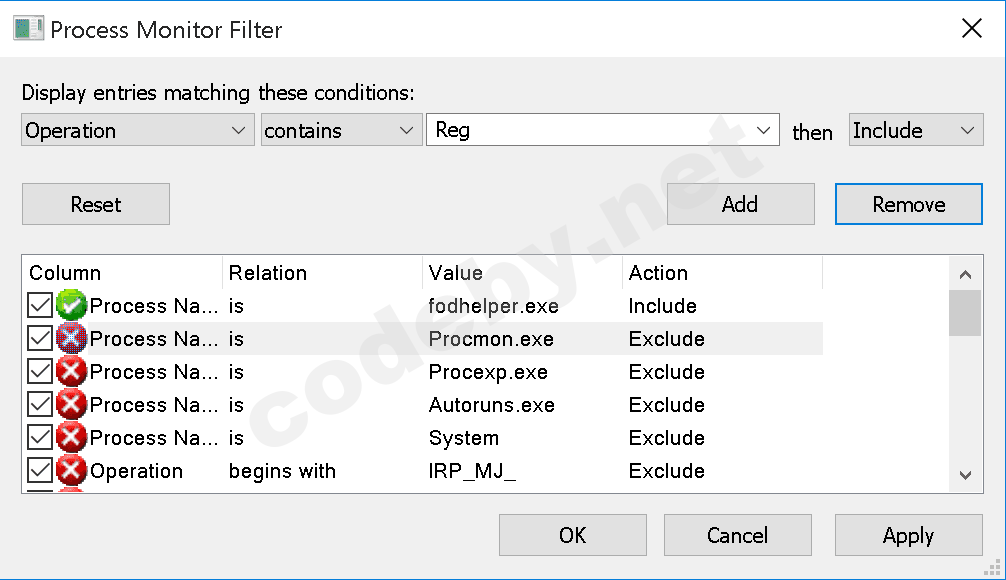
Task: Uncheck the Procmon.exe filter checkbox
Action: (x=40, y=339)
